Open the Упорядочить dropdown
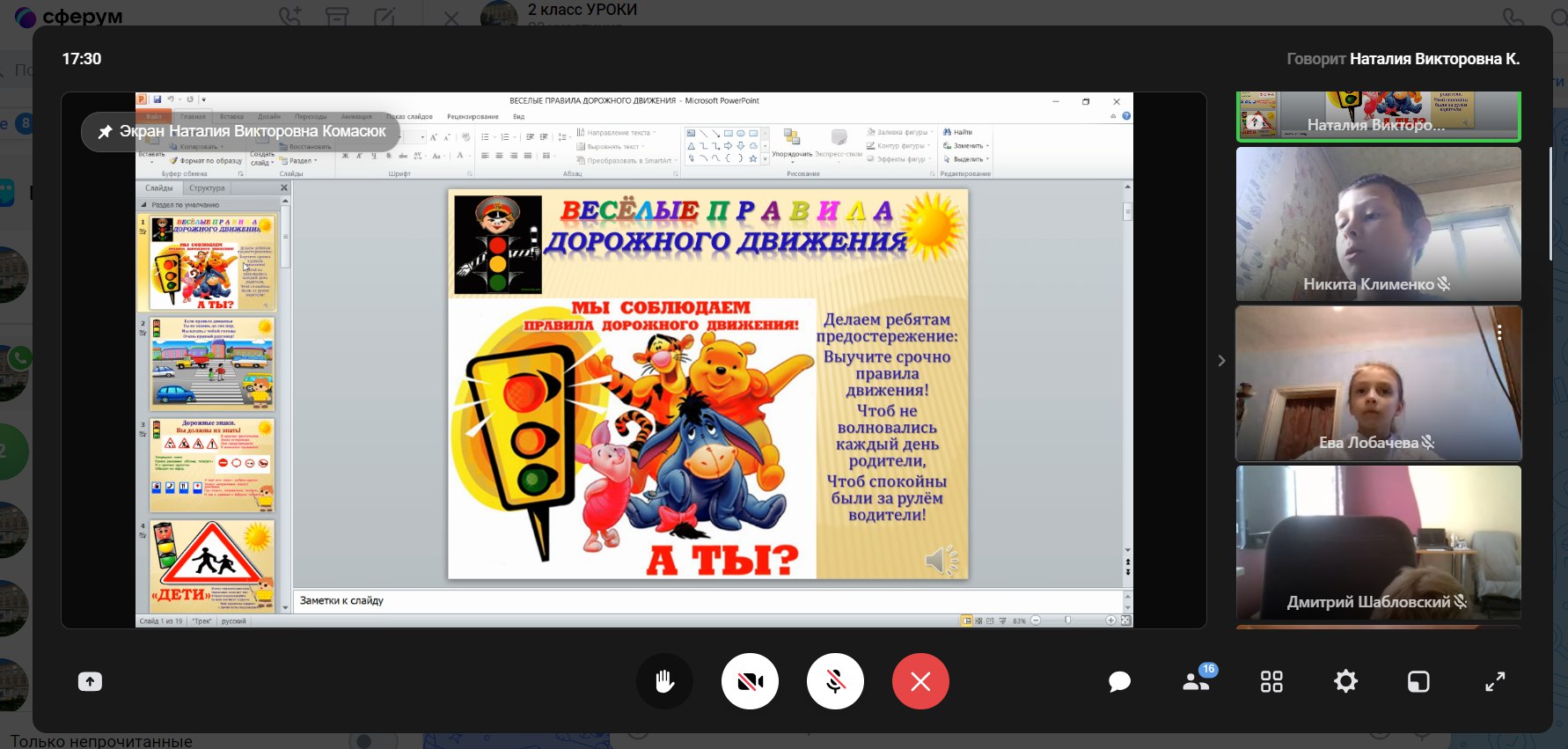The image size is (1568, 749). [x=791, y=144]
